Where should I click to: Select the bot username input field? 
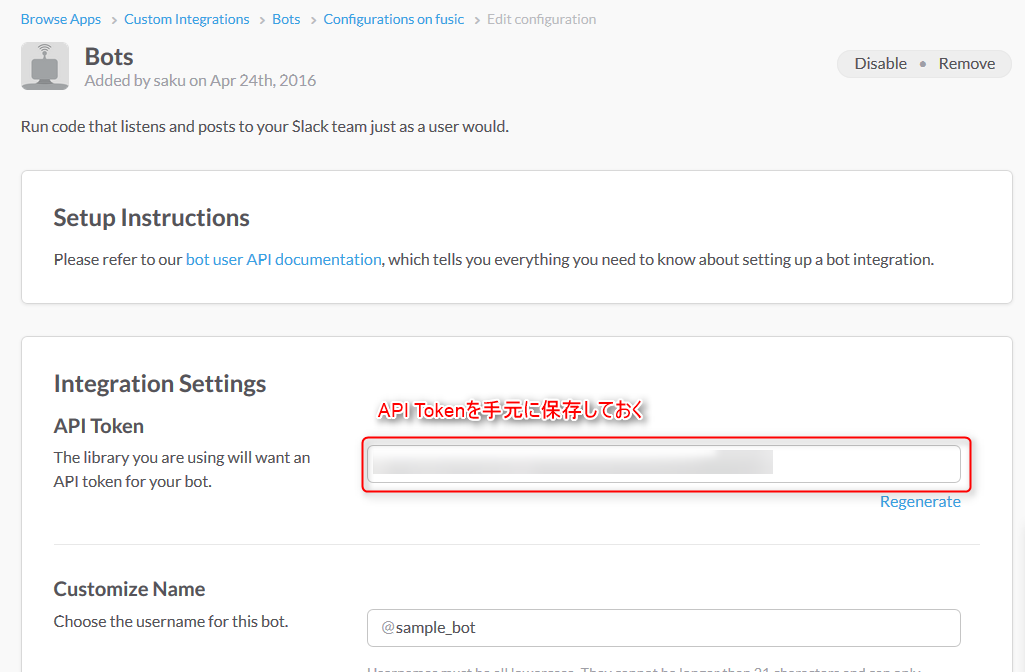tap(663, 627)
